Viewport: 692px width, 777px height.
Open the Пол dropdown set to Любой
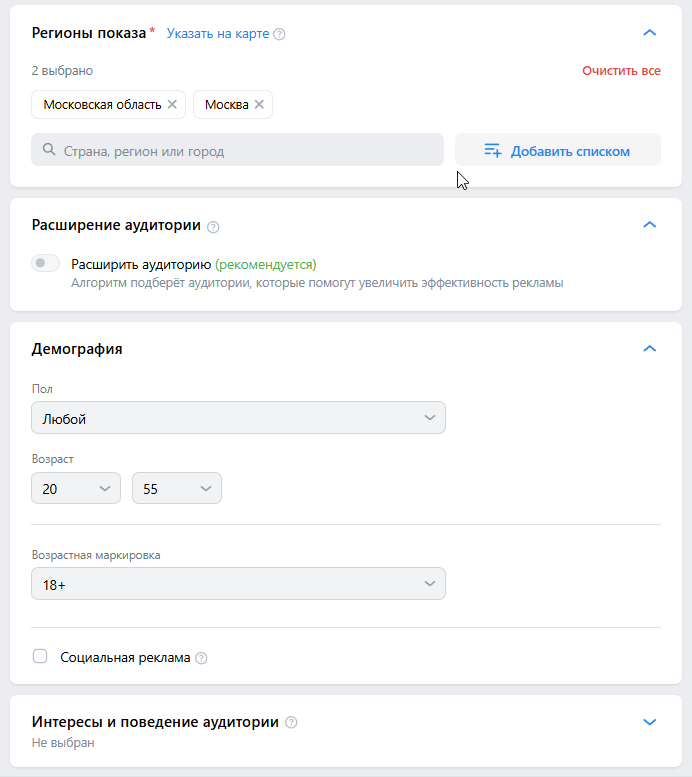pos(238,418)
